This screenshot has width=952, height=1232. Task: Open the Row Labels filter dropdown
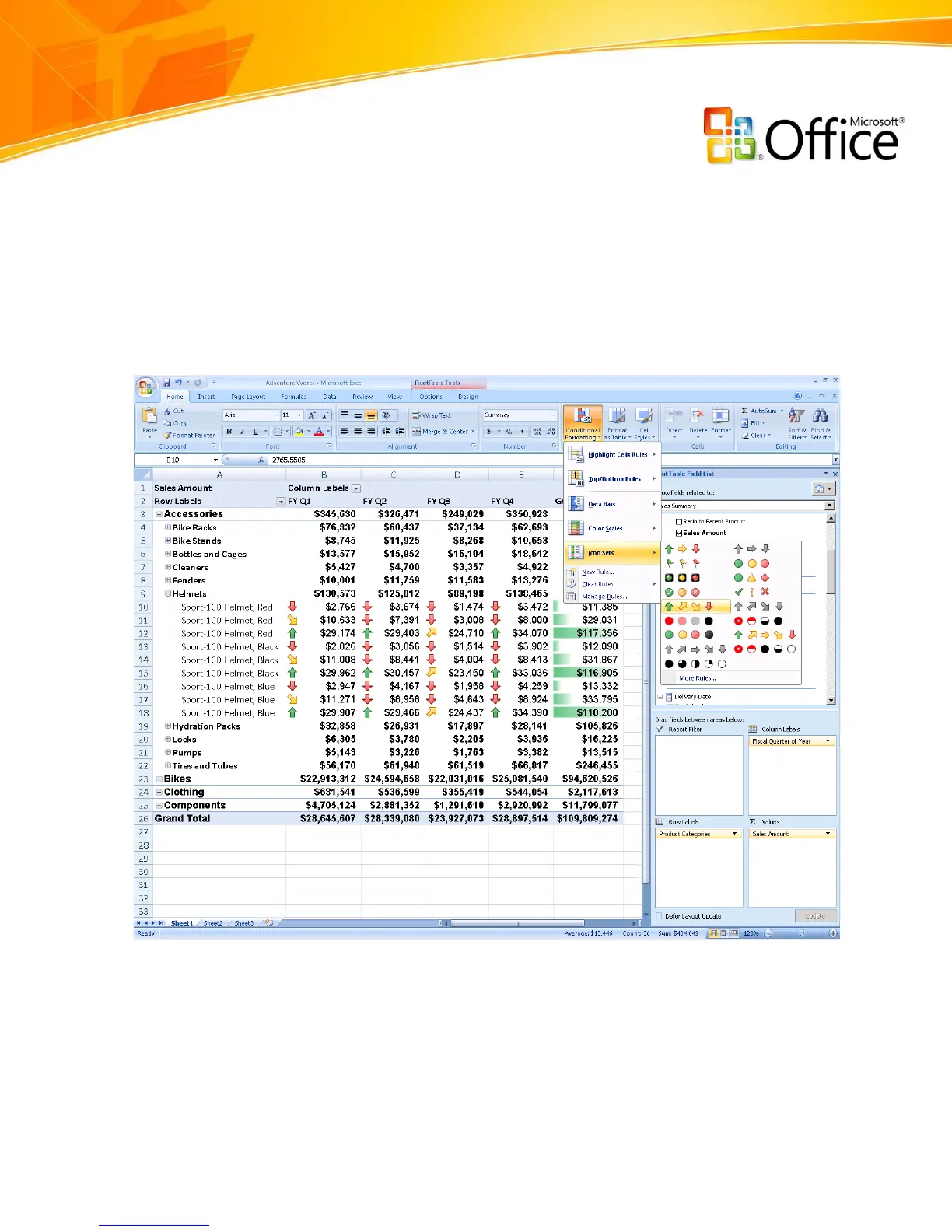pos(282,502)
